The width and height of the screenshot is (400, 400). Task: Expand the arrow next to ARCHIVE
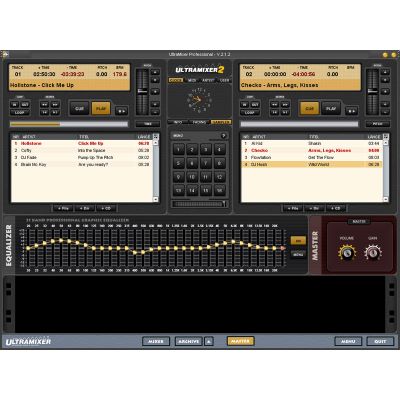(209, 341)
